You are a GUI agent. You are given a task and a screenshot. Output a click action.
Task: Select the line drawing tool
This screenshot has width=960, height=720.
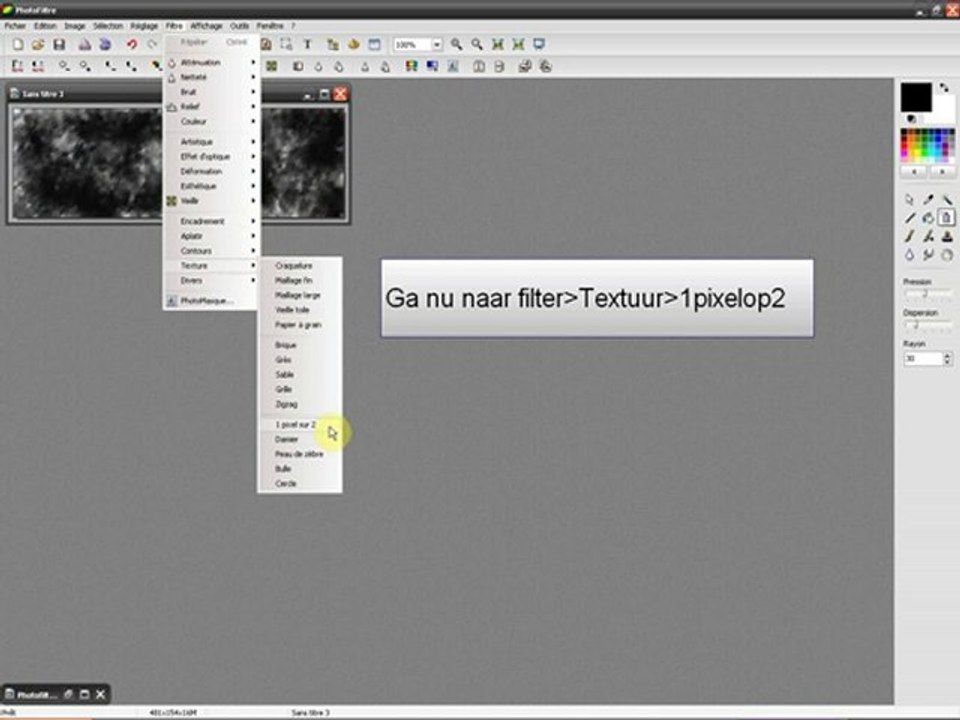909,218
